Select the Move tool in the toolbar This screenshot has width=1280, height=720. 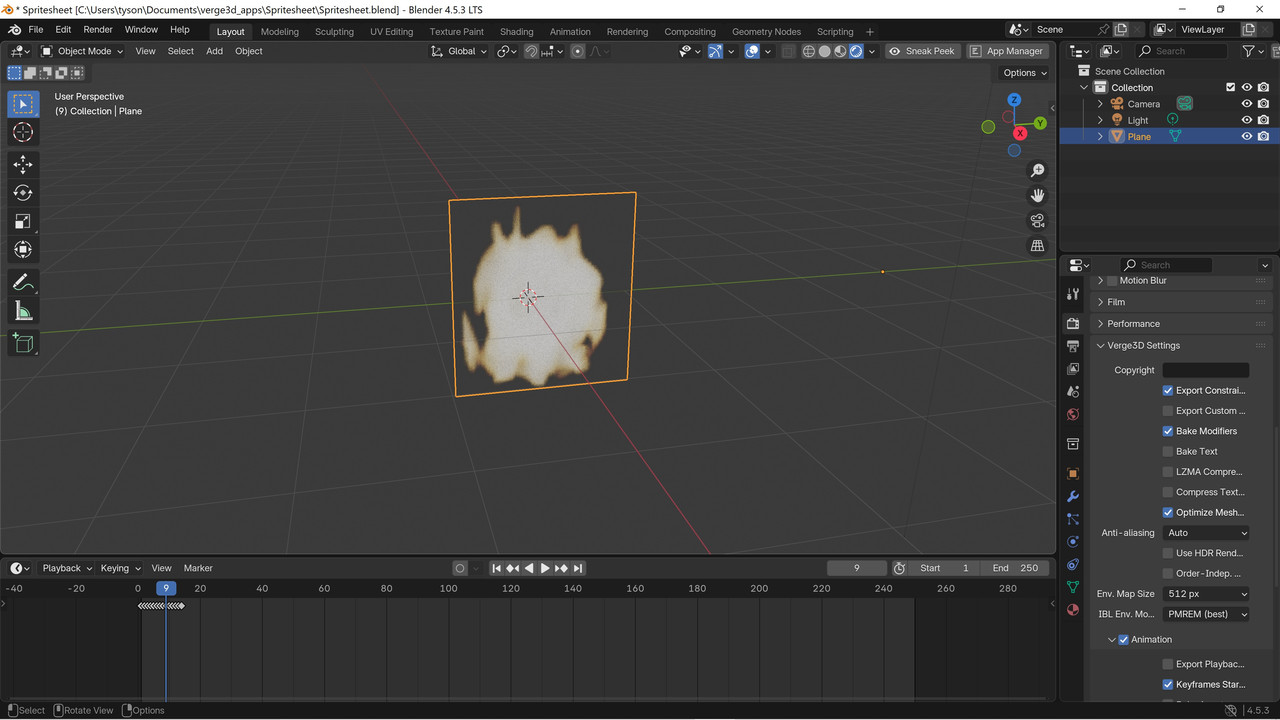(x=22, y=165)
